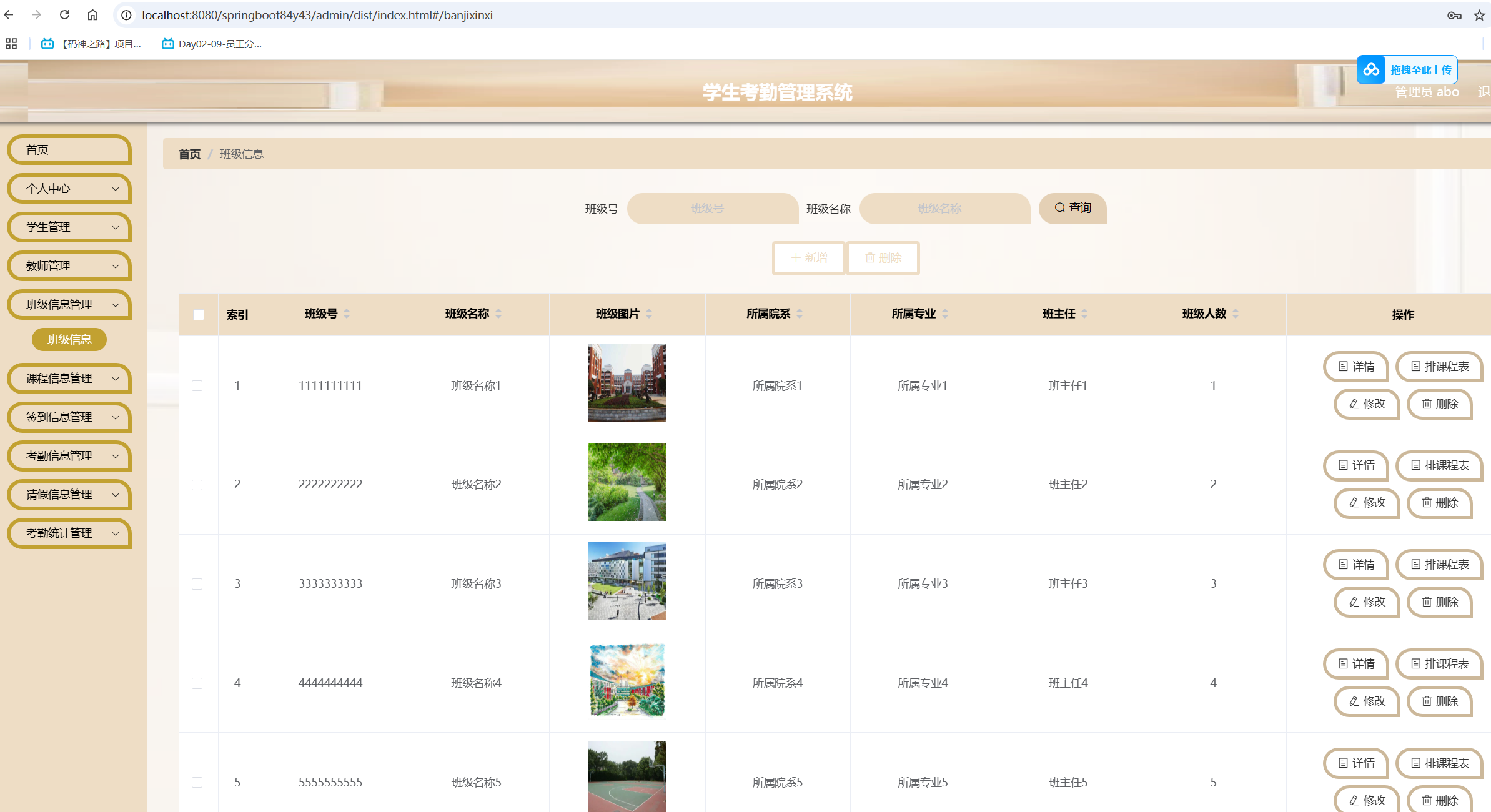Viewport: 1491px width, 812px height.
Task: Click the browser reload icon
Action: pos(64,15)
